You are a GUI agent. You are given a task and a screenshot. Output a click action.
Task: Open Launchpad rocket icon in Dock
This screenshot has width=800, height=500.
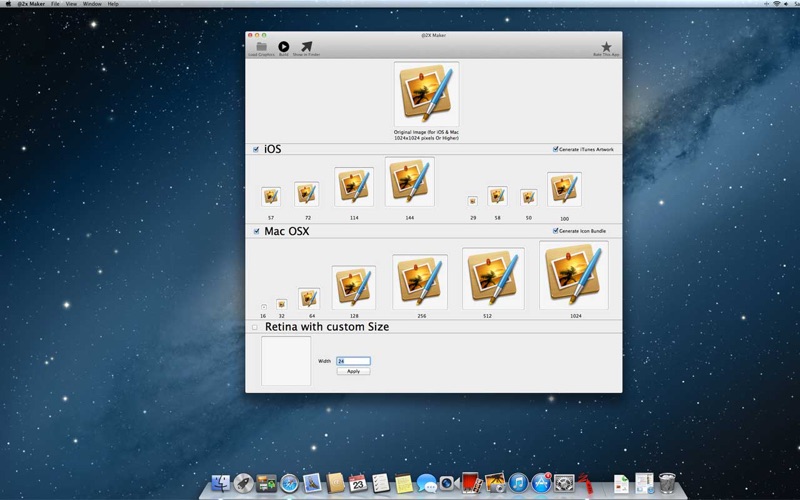coord(243,483)
